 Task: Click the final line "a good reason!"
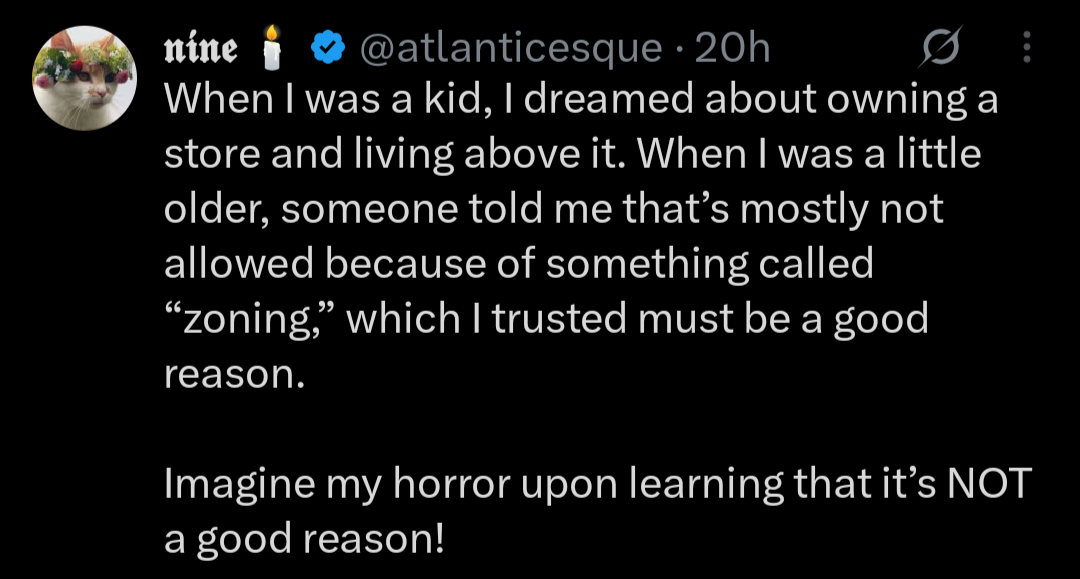pos(303,538)
